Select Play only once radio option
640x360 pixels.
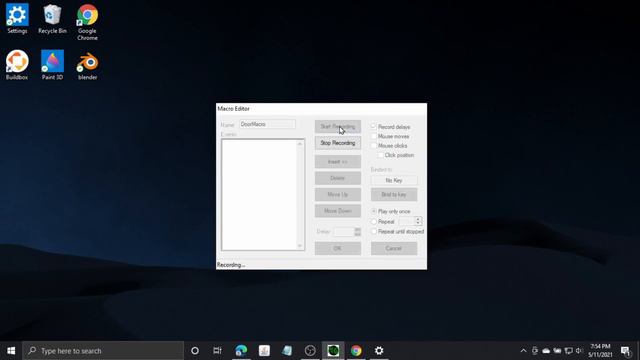pyautogui.click(x=374, y=211)
